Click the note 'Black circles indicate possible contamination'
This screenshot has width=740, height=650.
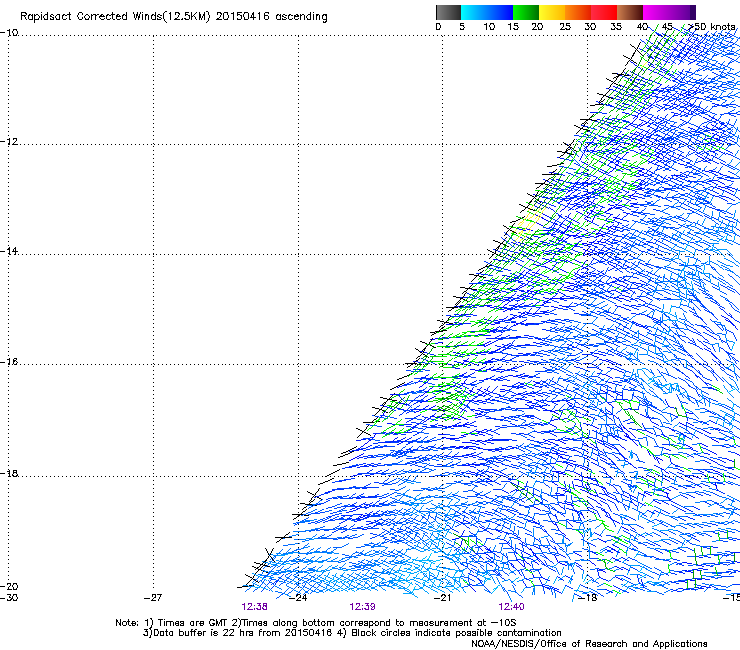(456, 633)
